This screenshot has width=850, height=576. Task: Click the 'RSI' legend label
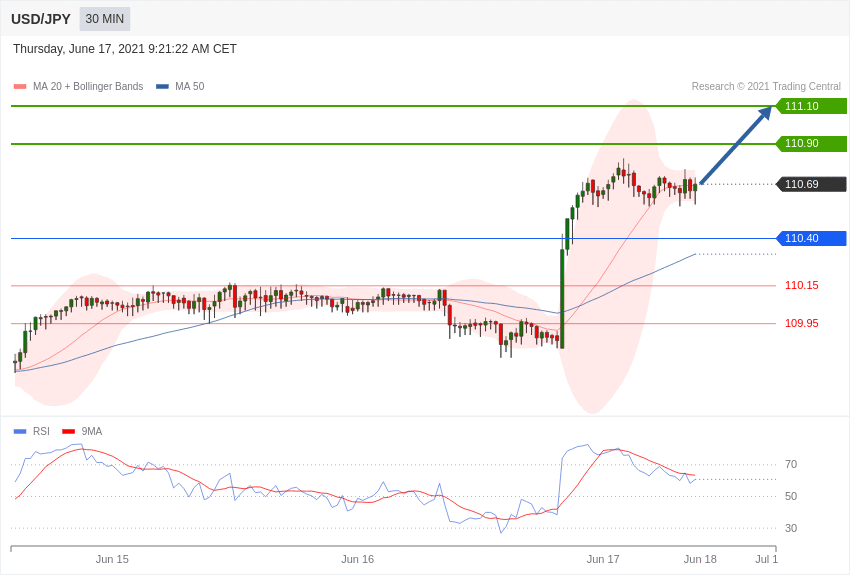(x=41, y=432)
